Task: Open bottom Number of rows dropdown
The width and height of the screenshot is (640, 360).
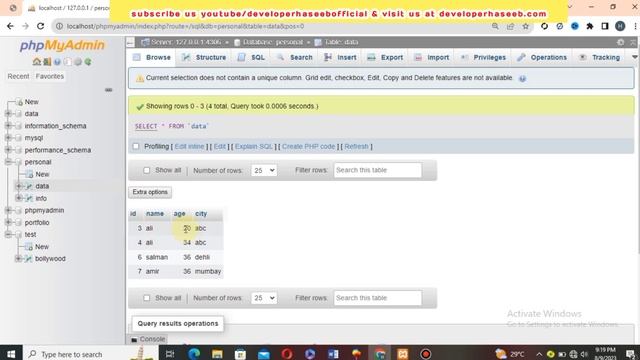Action: click(264, 298)
